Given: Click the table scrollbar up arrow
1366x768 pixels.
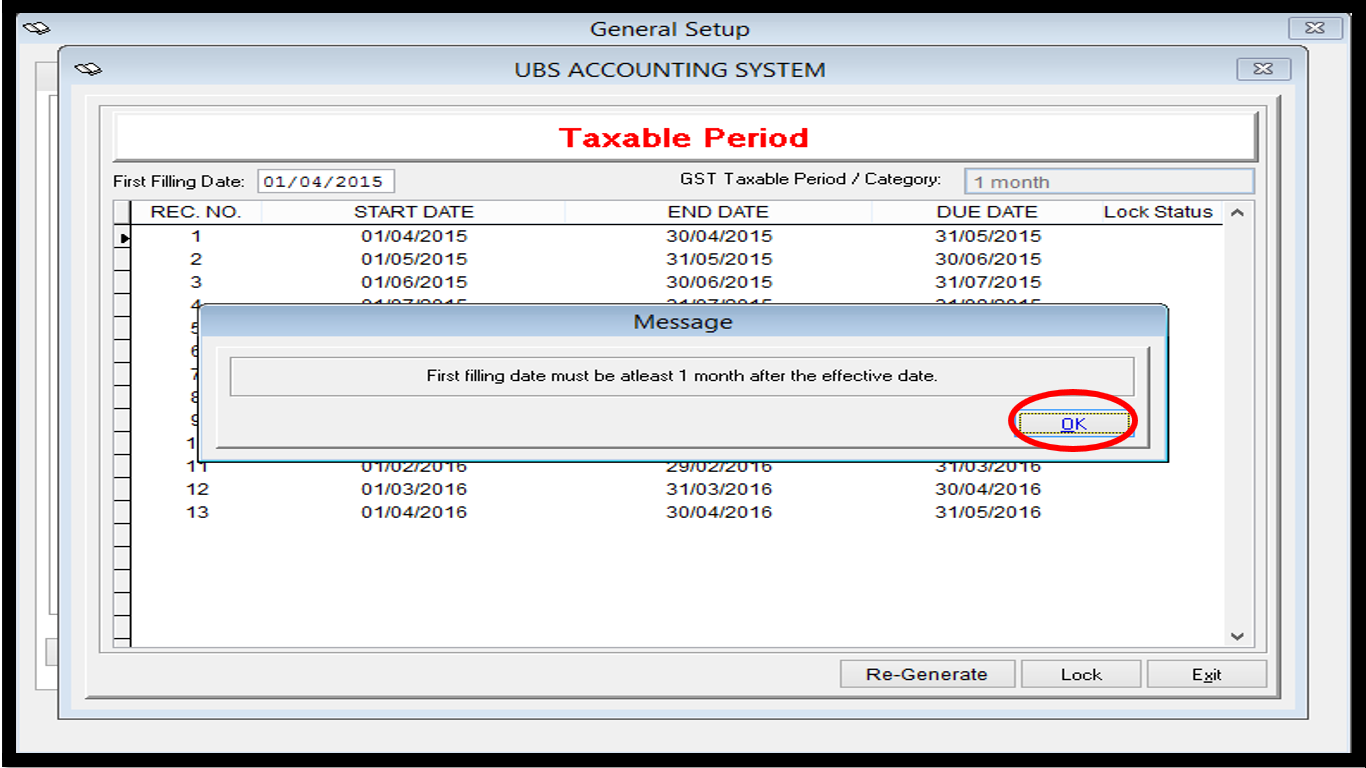Looking at the screenshot, I should [x=1237, y=213].
